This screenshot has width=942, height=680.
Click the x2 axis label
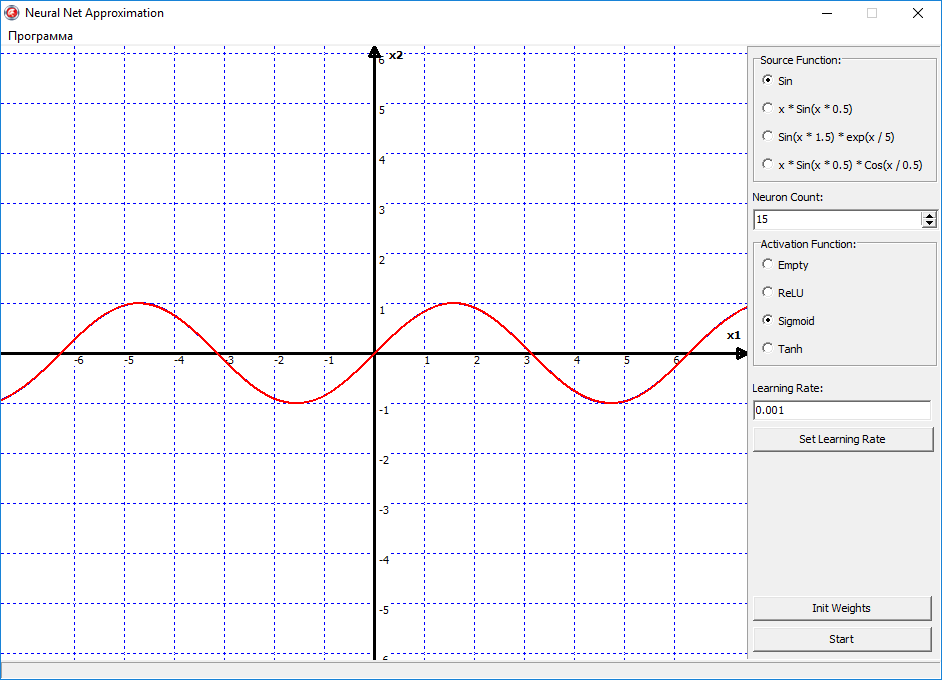pyautogui.click(x=395, y=55)
